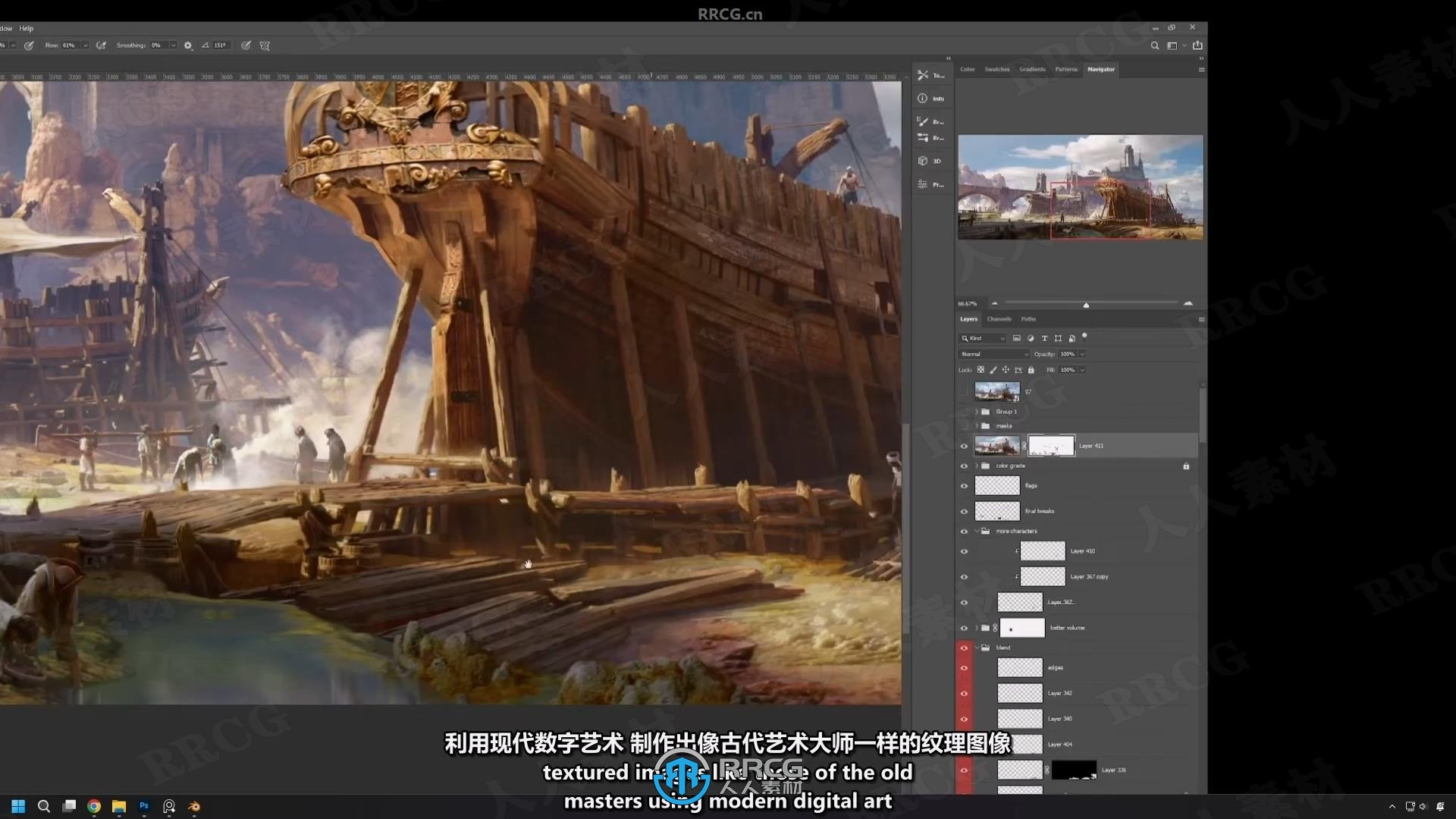Click the Layer 411 mask thumbnail
The image size is (1456, 819).
tap(1051, 446)
